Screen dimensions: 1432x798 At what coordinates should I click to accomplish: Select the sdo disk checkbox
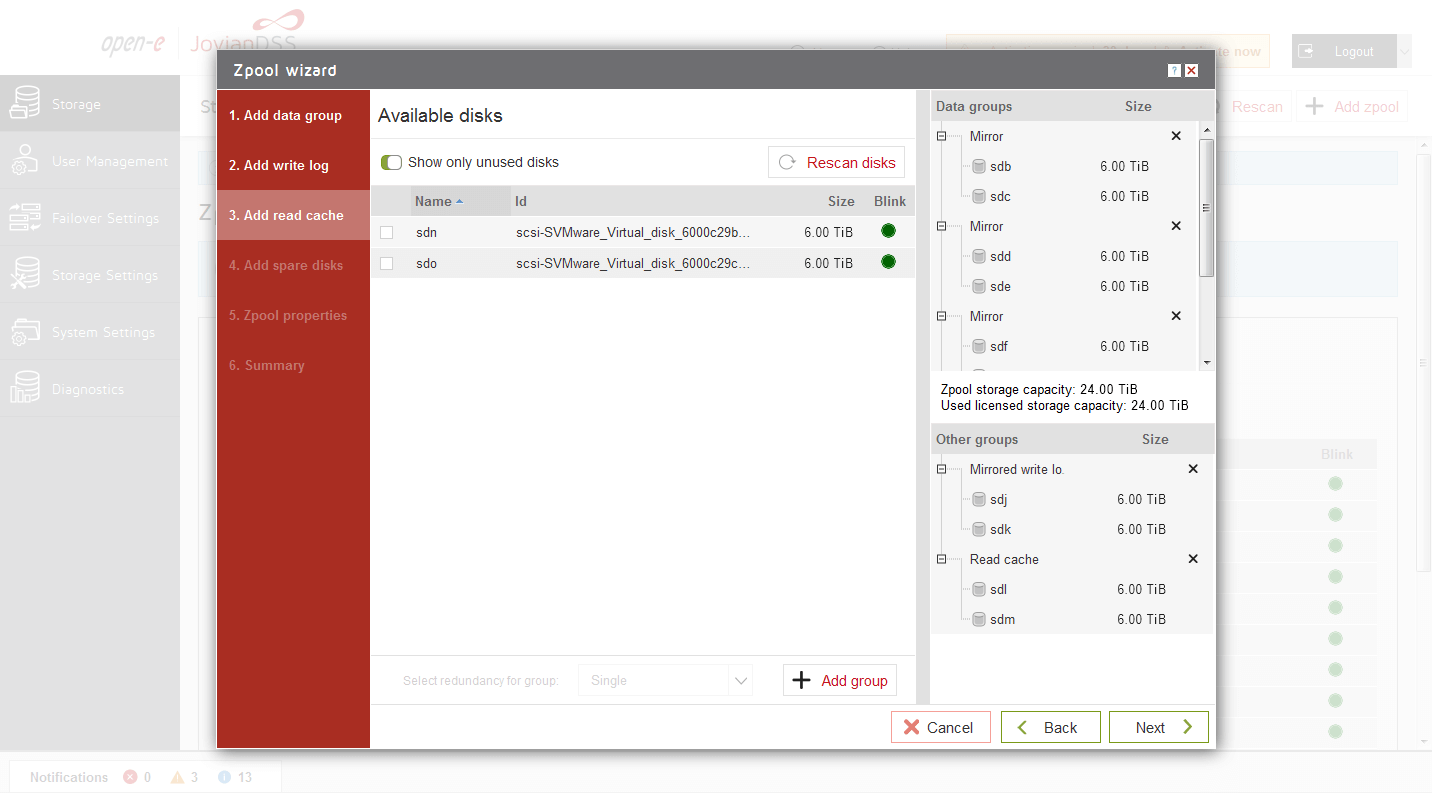click(x=386, y=263)
